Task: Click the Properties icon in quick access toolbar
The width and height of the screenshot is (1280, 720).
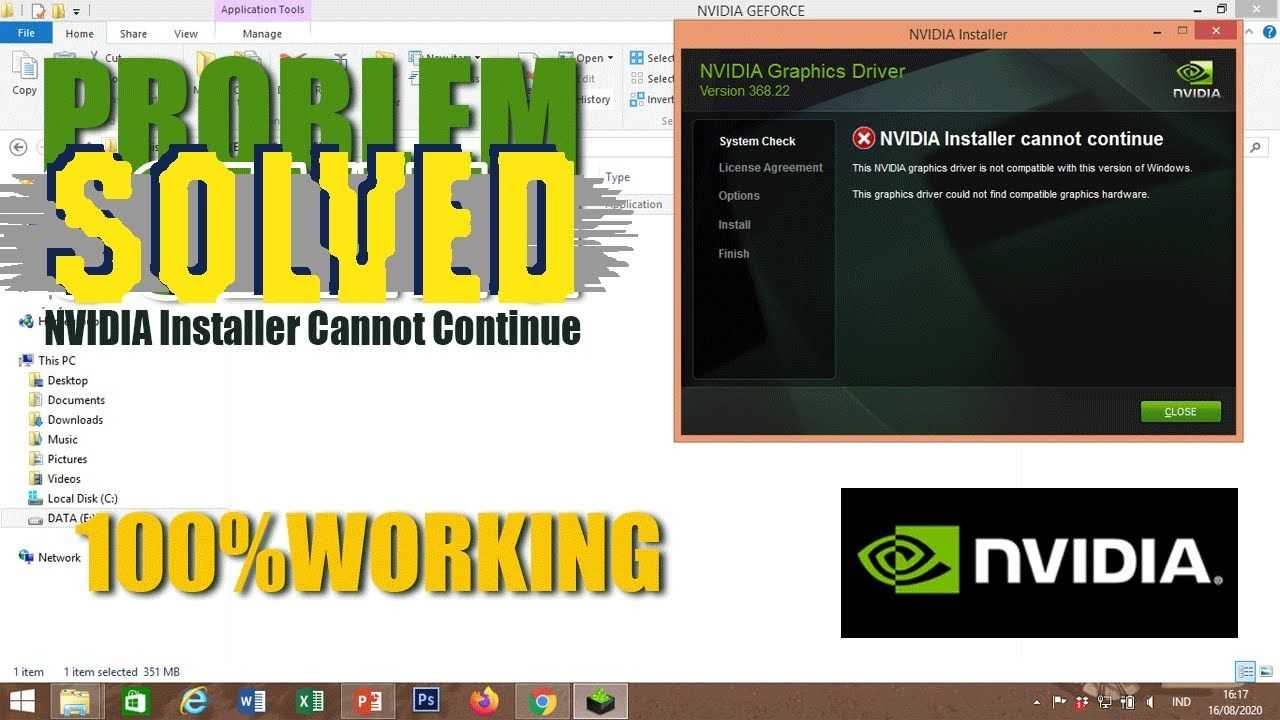Action: (x=38, y=11)
